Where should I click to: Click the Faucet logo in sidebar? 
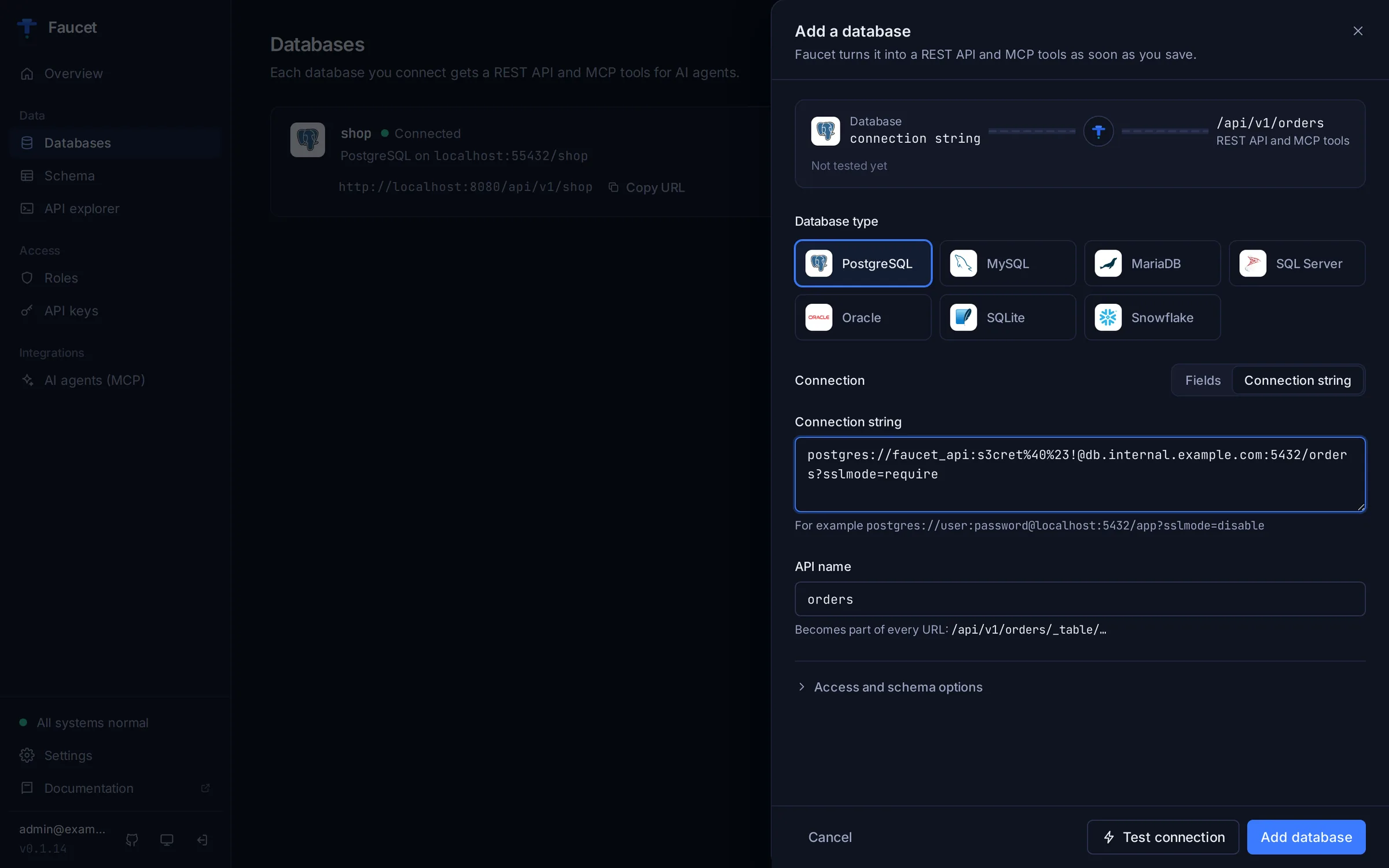[x=27, y=27]
